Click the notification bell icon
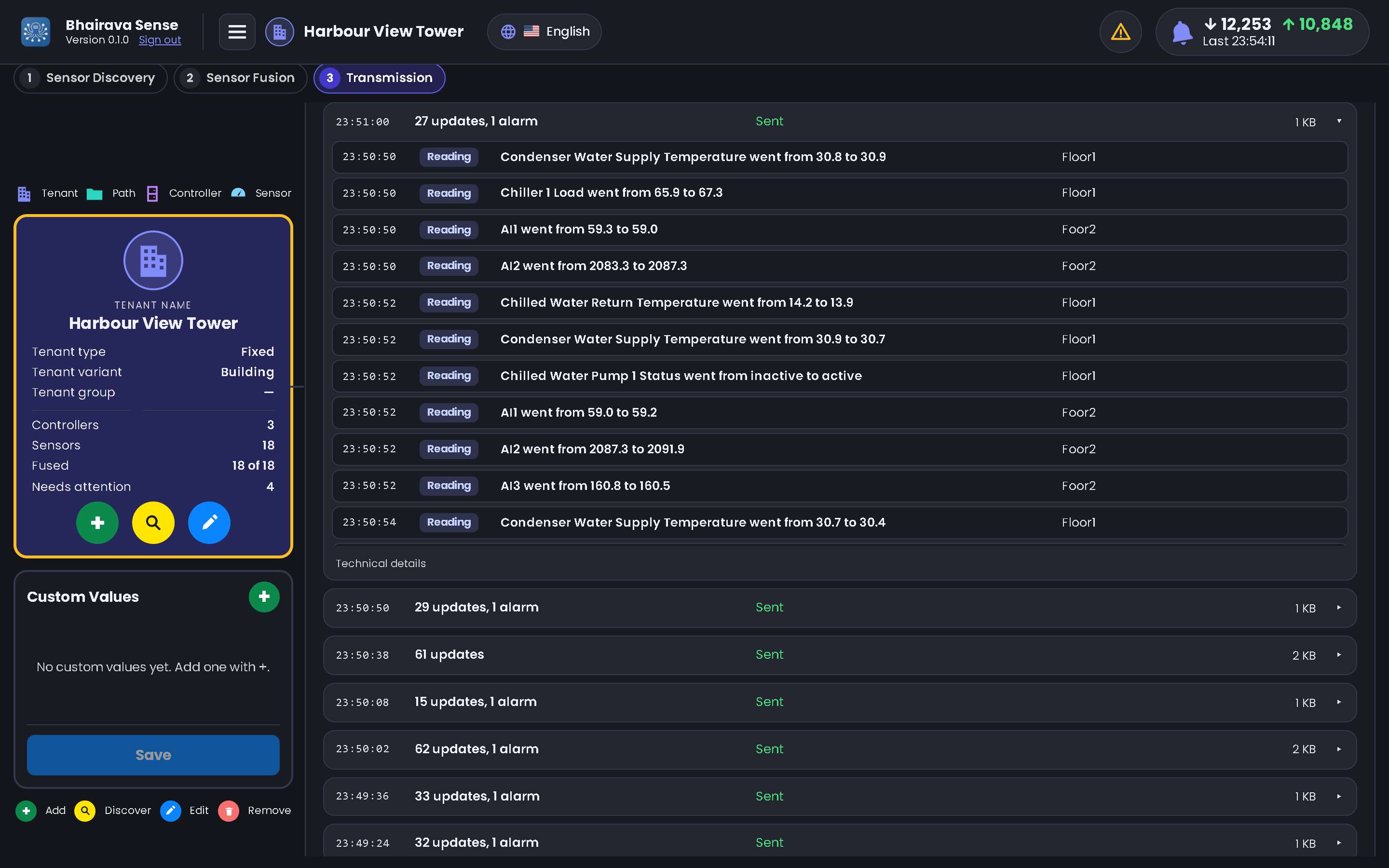 1182,32
